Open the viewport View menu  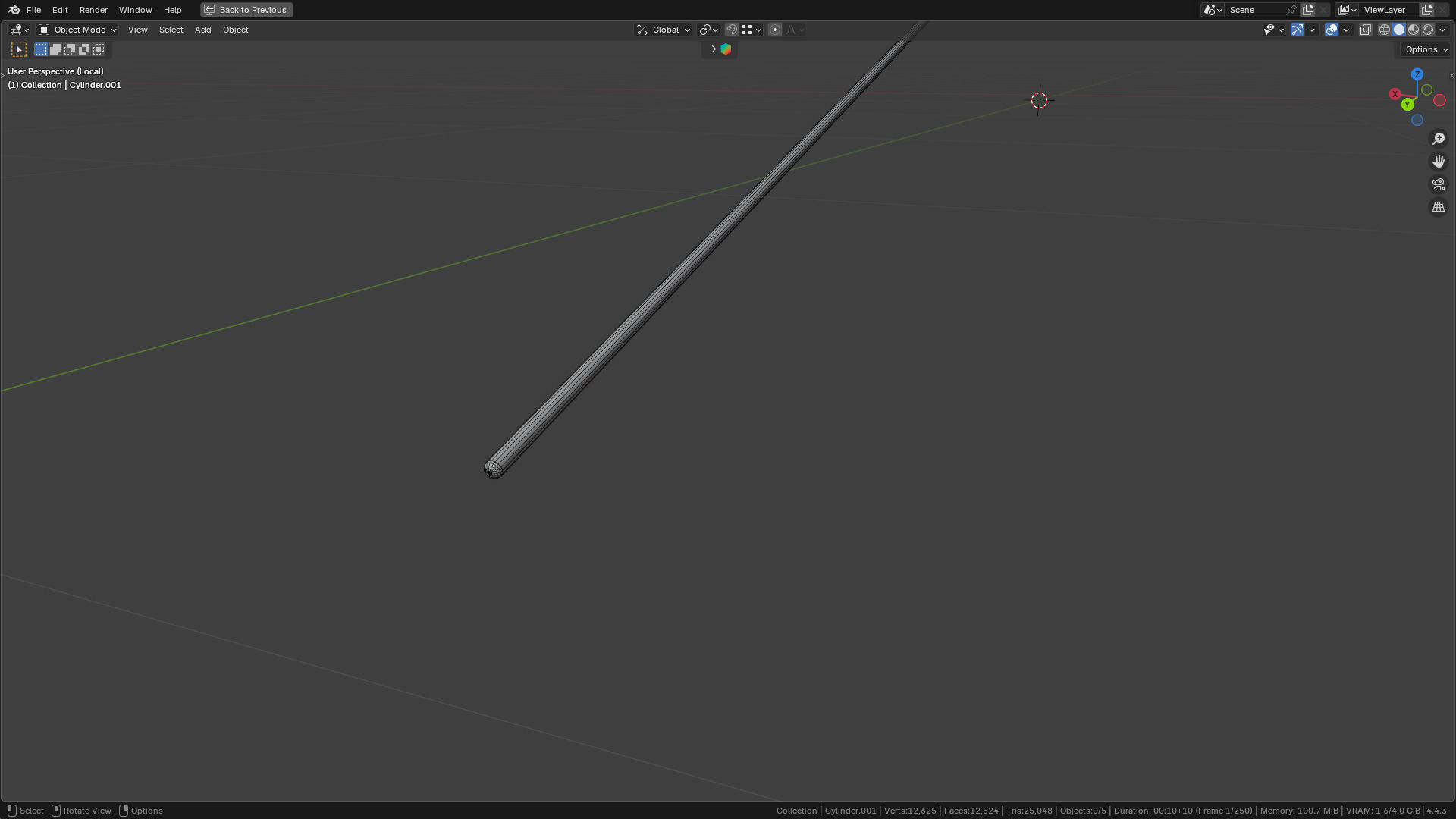[137, 30]
